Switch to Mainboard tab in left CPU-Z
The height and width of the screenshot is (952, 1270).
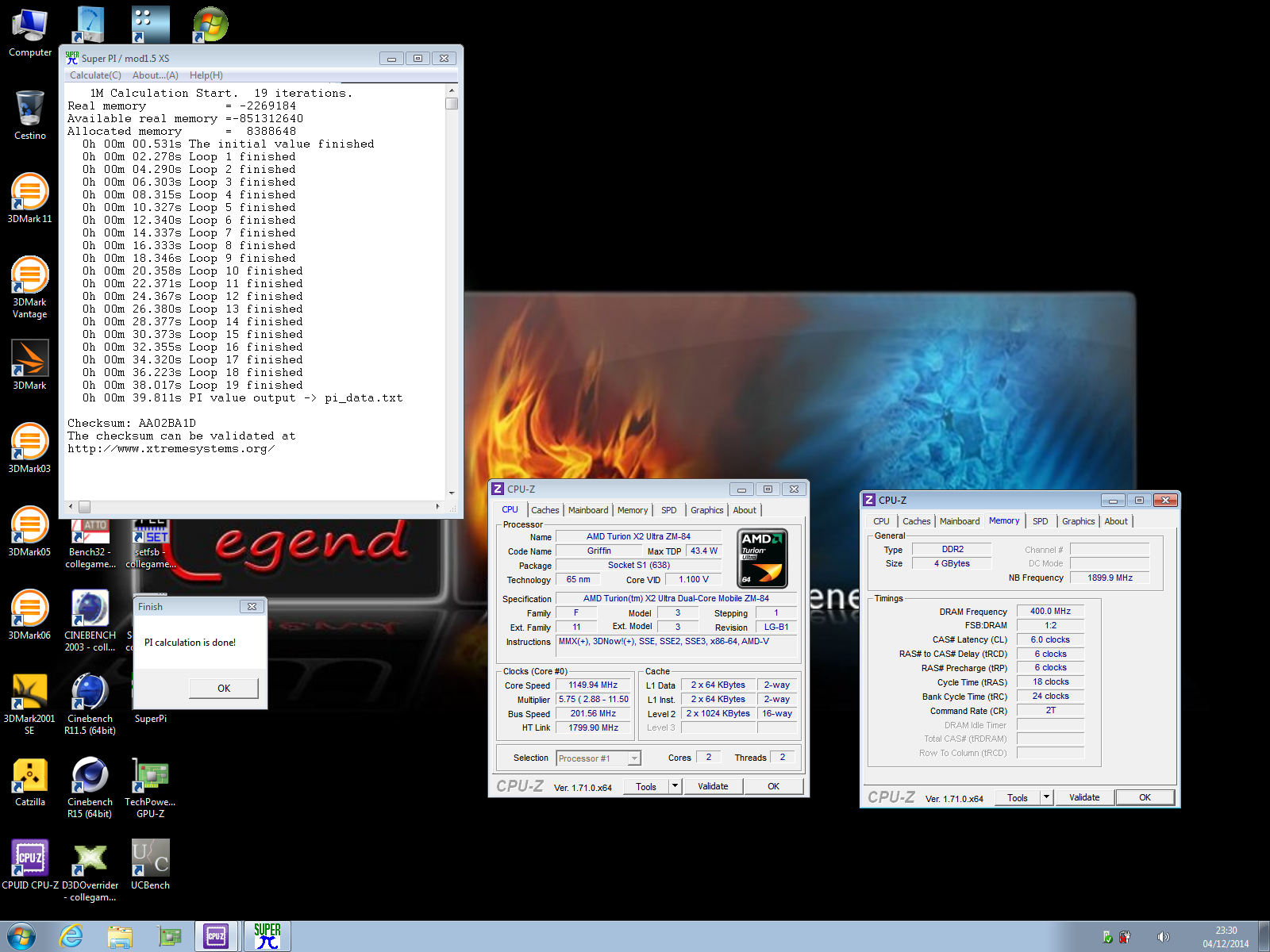(x=588, y=510)
